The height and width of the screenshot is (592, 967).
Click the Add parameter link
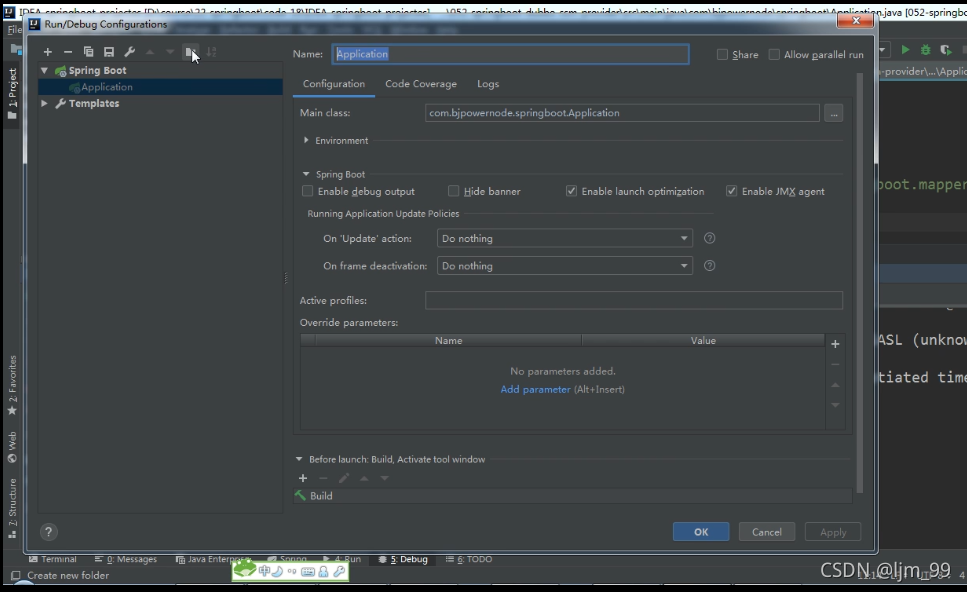pos(535,390)
